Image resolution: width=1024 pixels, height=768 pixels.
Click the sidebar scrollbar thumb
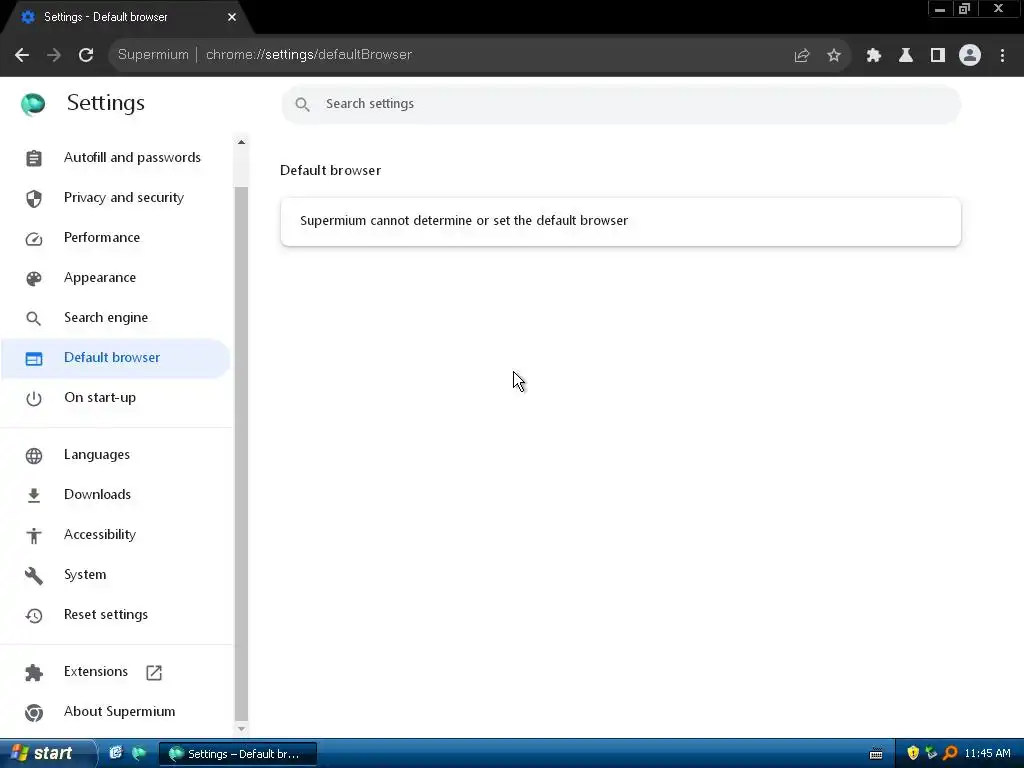pos(241,453)
